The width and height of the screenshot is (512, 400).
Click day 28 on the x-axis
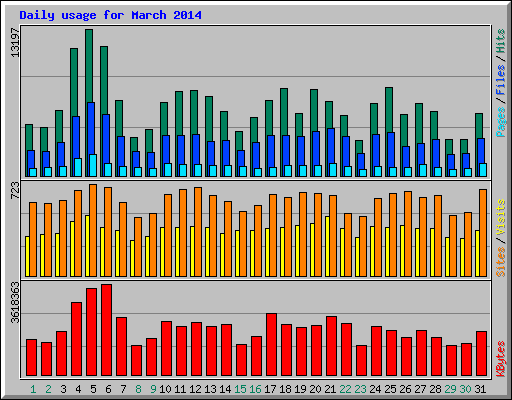[x=435, y=389]
